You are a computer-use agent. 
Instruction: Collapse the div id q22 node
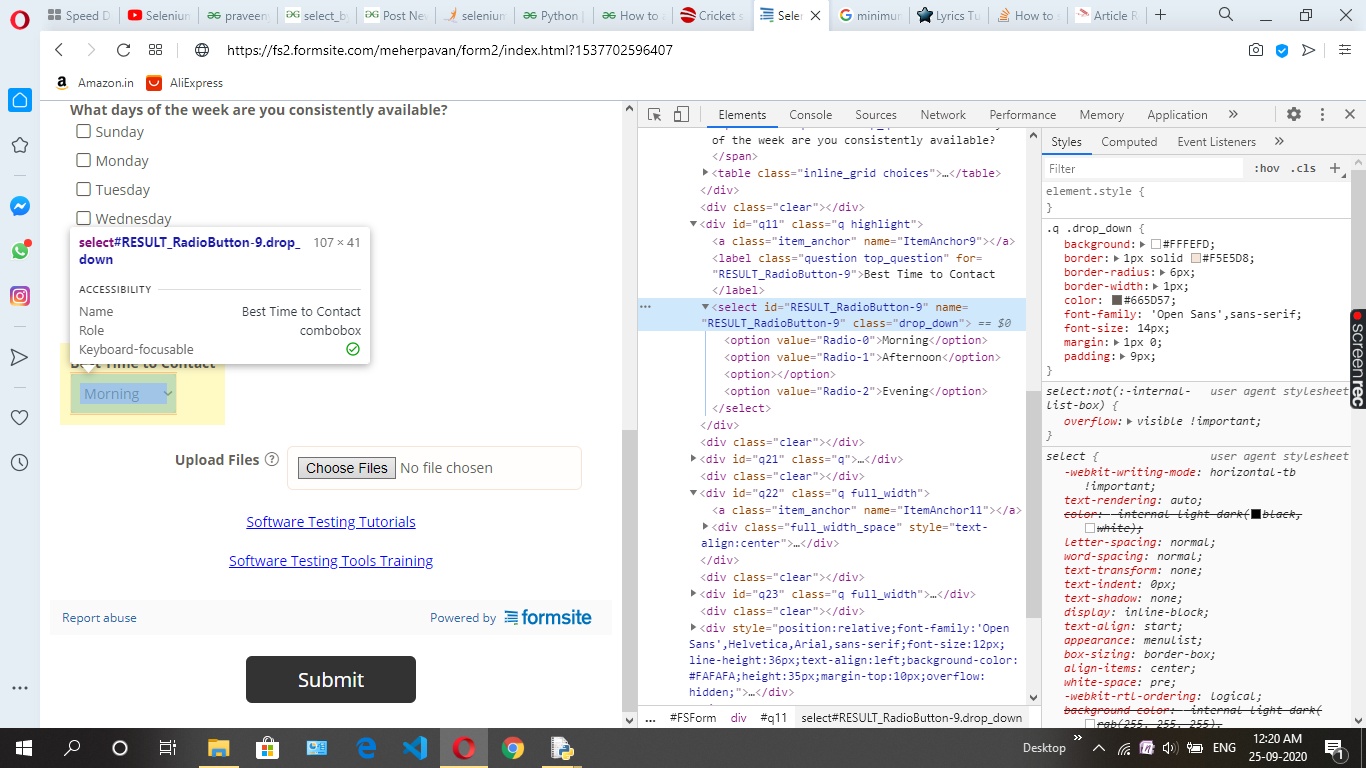point(694,493)
